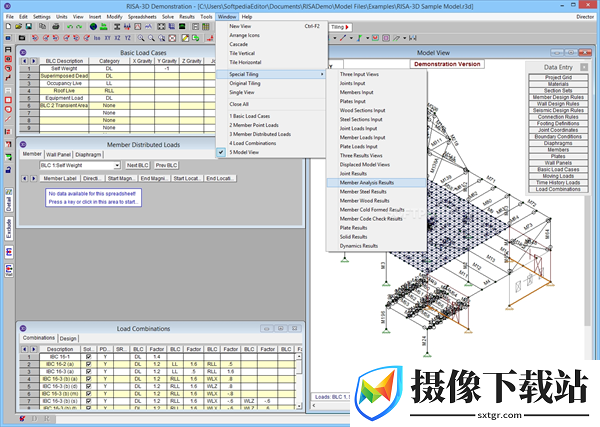Click the Zoom Out magnifier icon

tap(152, 38)
